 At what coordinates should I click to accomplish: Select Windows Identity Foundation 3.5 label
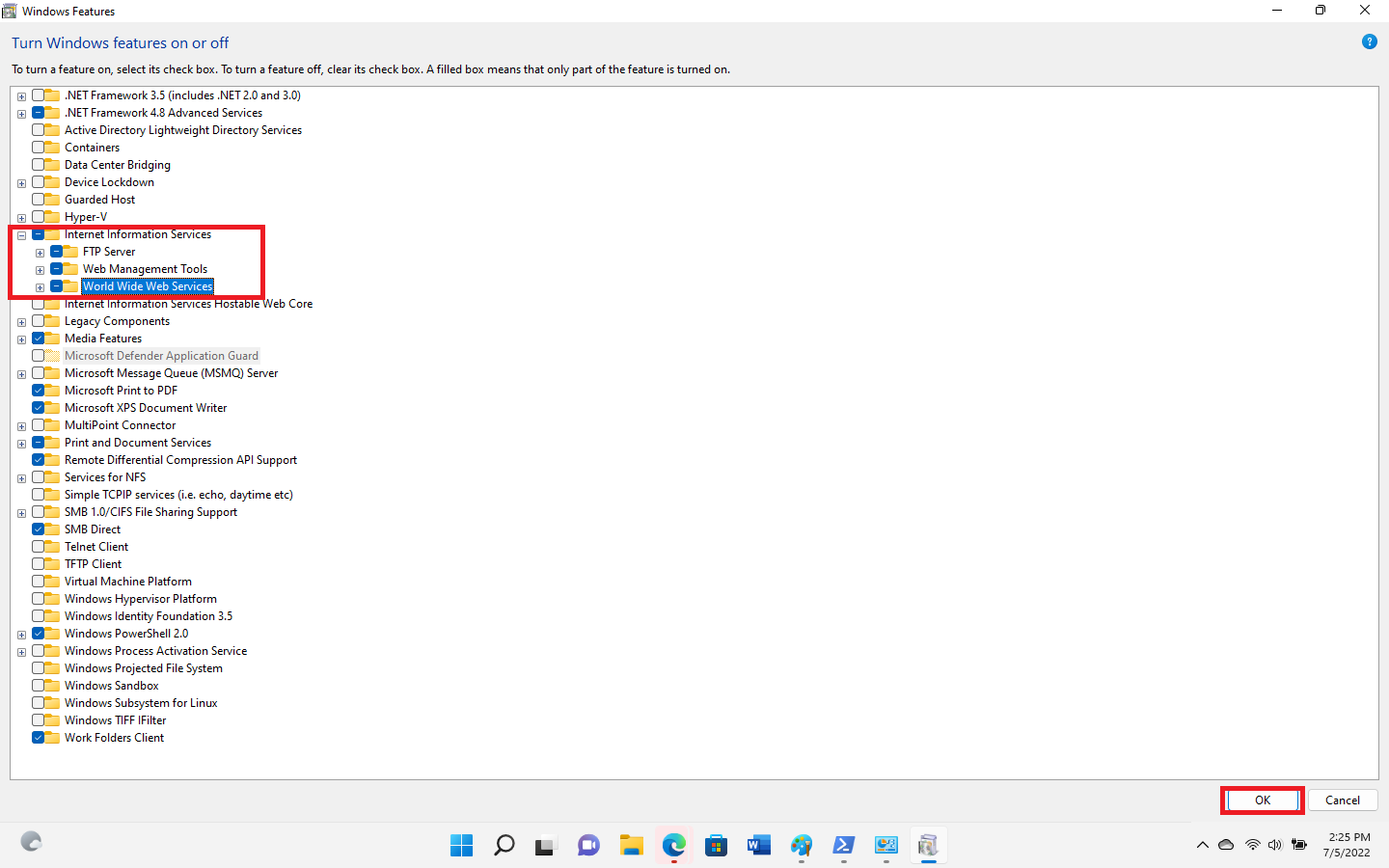tap(149, 616)
